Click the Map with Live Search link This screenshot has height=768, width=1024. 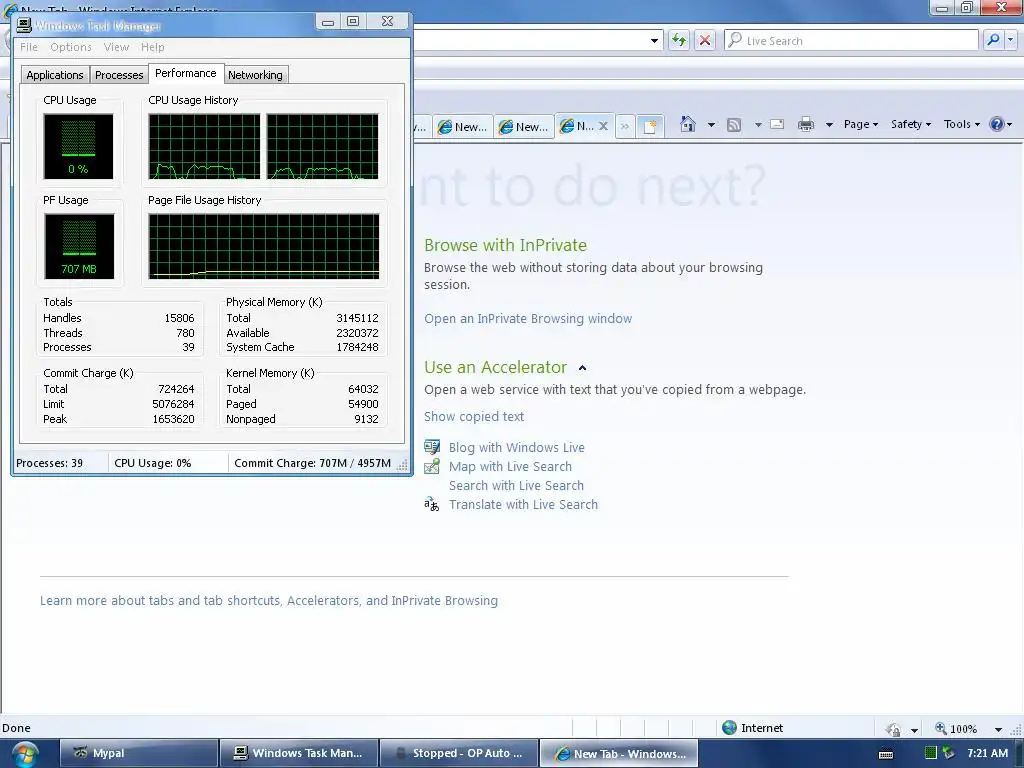point(510,466)
